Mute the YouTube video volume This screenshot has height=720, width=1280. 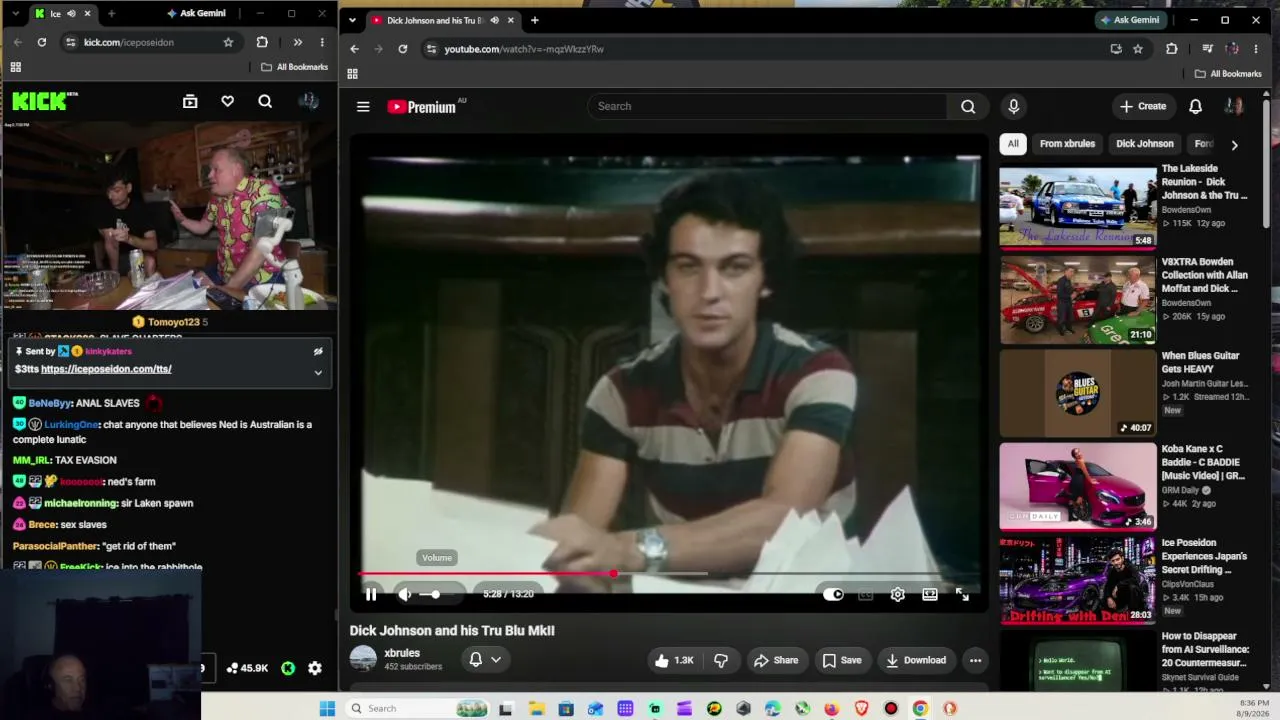[405, 594]
